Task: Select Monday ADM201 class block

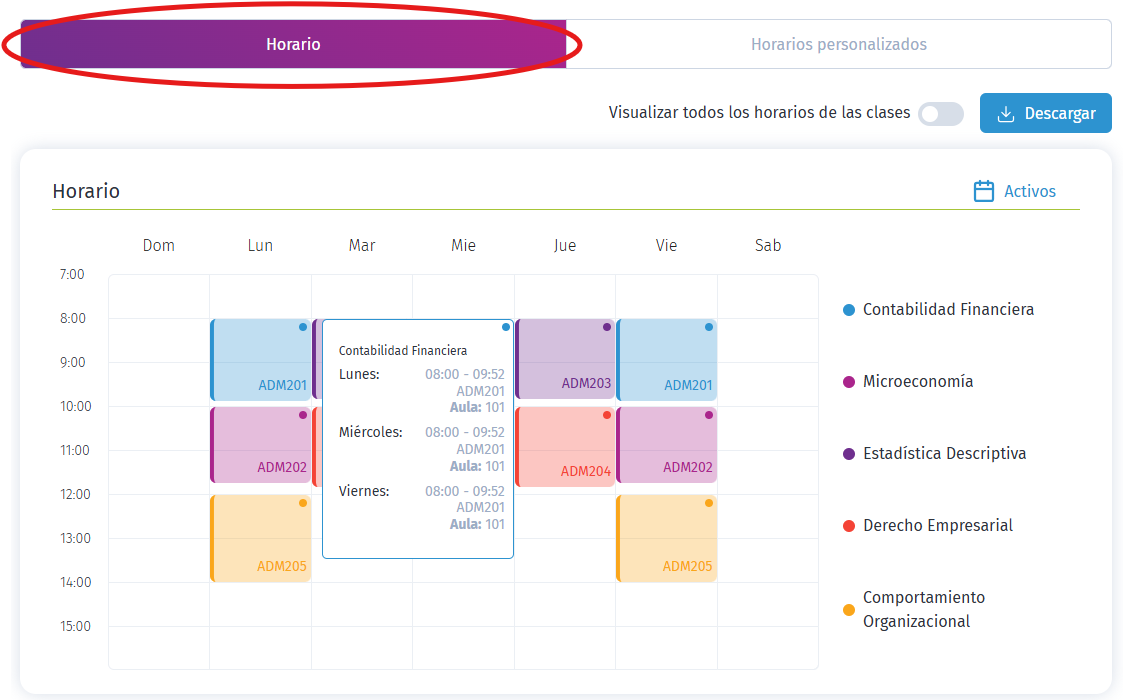Action: (x=261, y=360)
